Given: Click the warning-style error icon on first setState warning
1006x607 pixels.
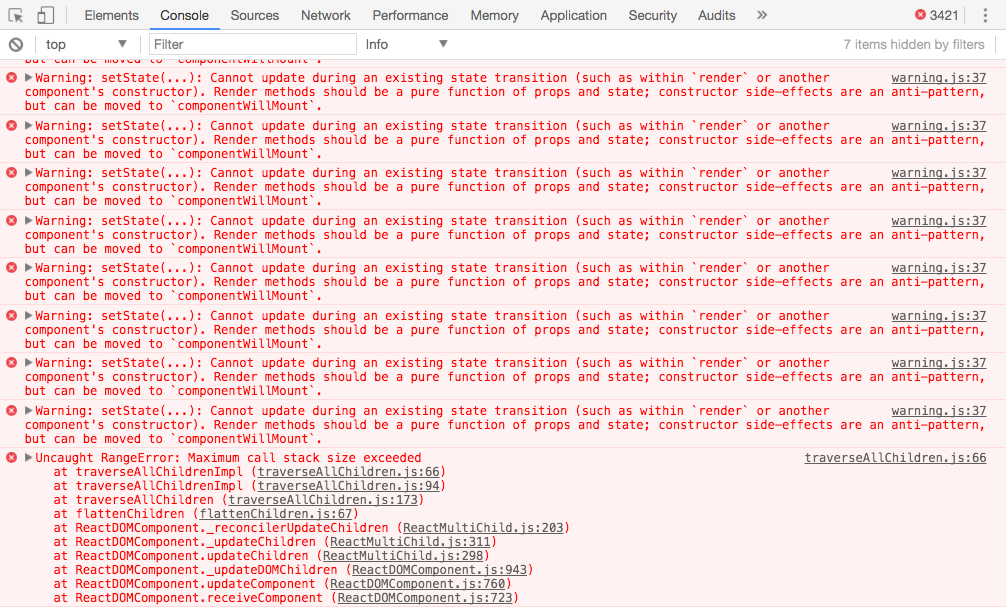Looking at the screenshot, I should pos(10,77).
